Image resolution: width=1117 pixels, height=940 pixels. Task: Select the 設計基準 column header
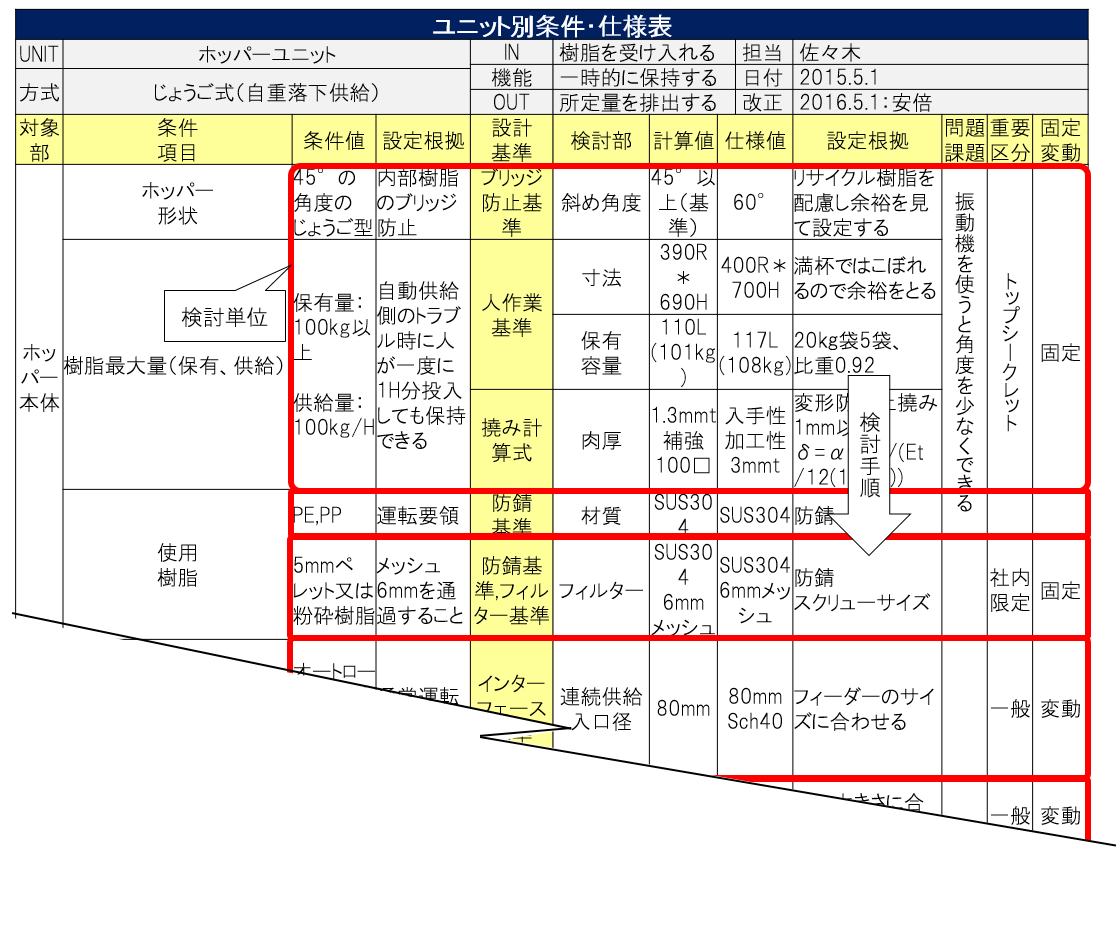[511, 140]
